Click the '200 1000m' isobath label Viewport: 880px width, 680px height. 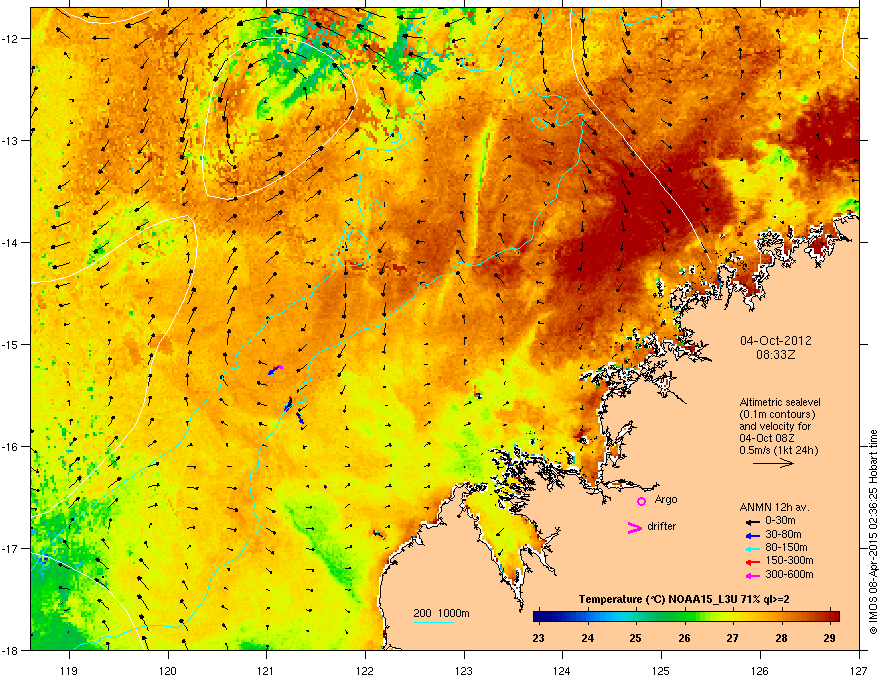point(441,613)
